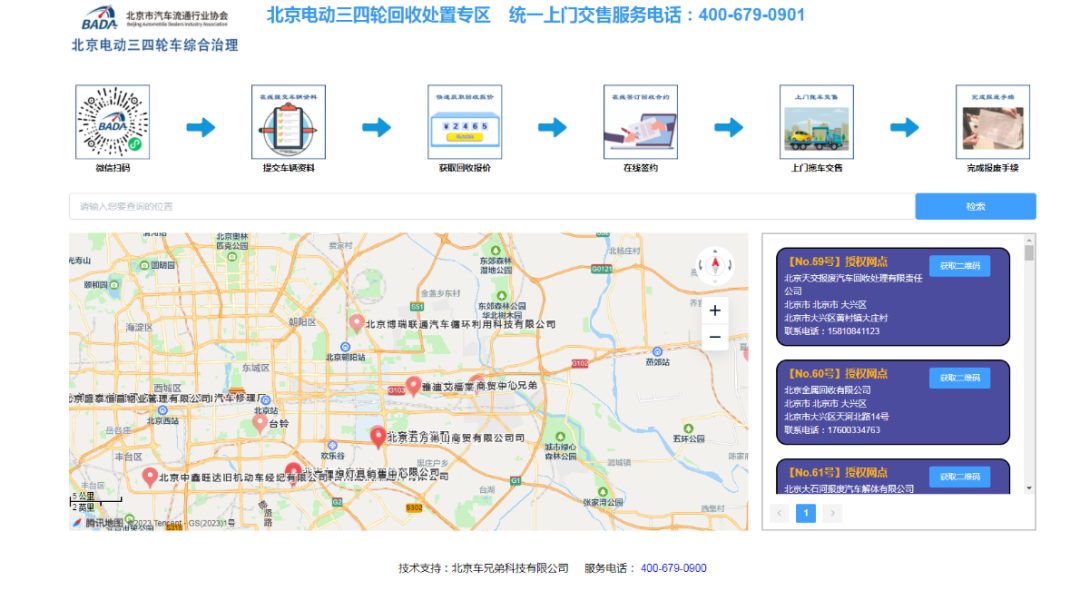The image size is (1080, 591).
Task: Click 北京大石河报废汽车解体有限公司 text
Action: pyautogui.click(x=849, y=489)
